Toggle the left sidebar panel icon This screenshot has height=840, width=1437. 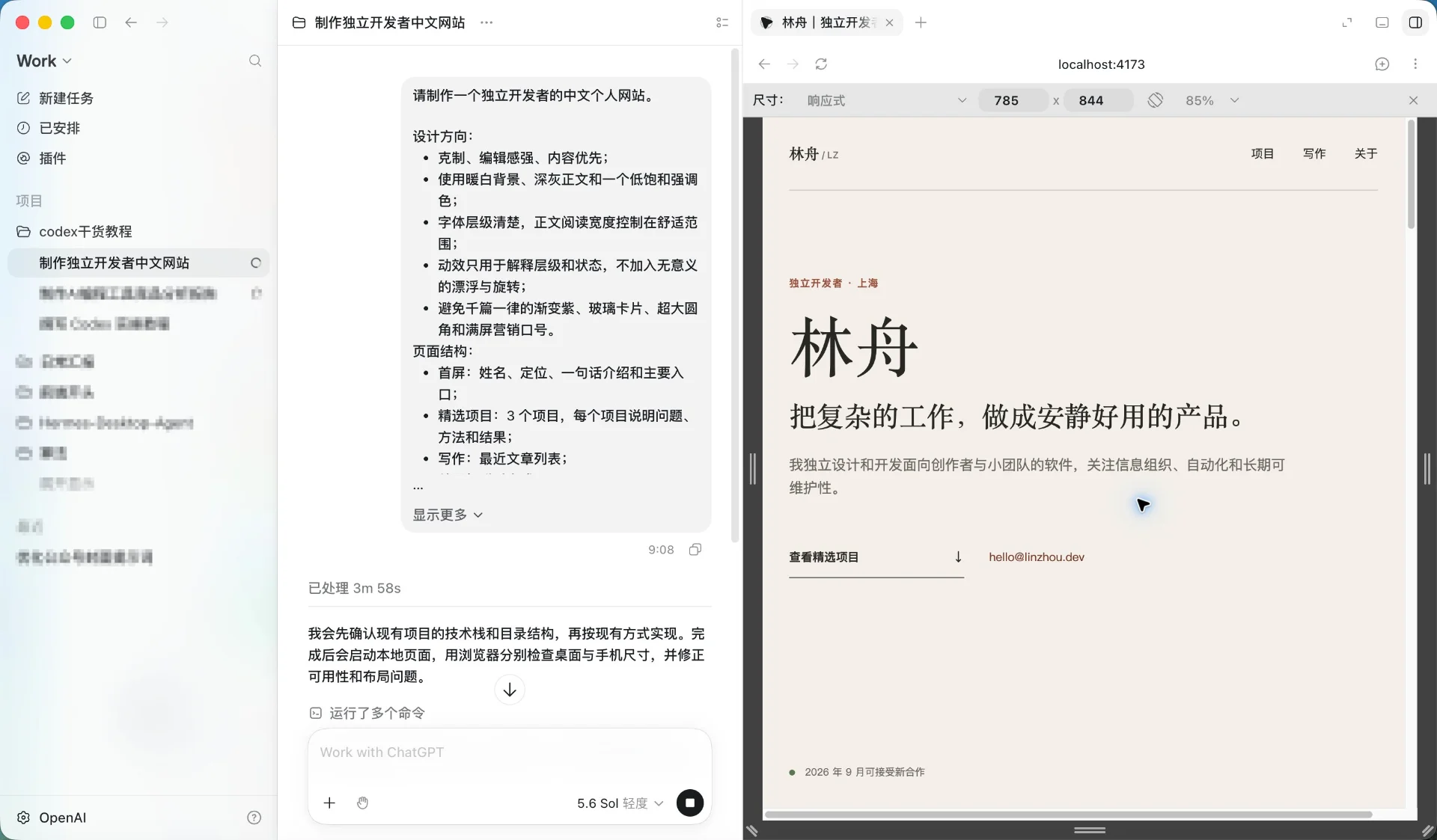(x=100, y=22)
